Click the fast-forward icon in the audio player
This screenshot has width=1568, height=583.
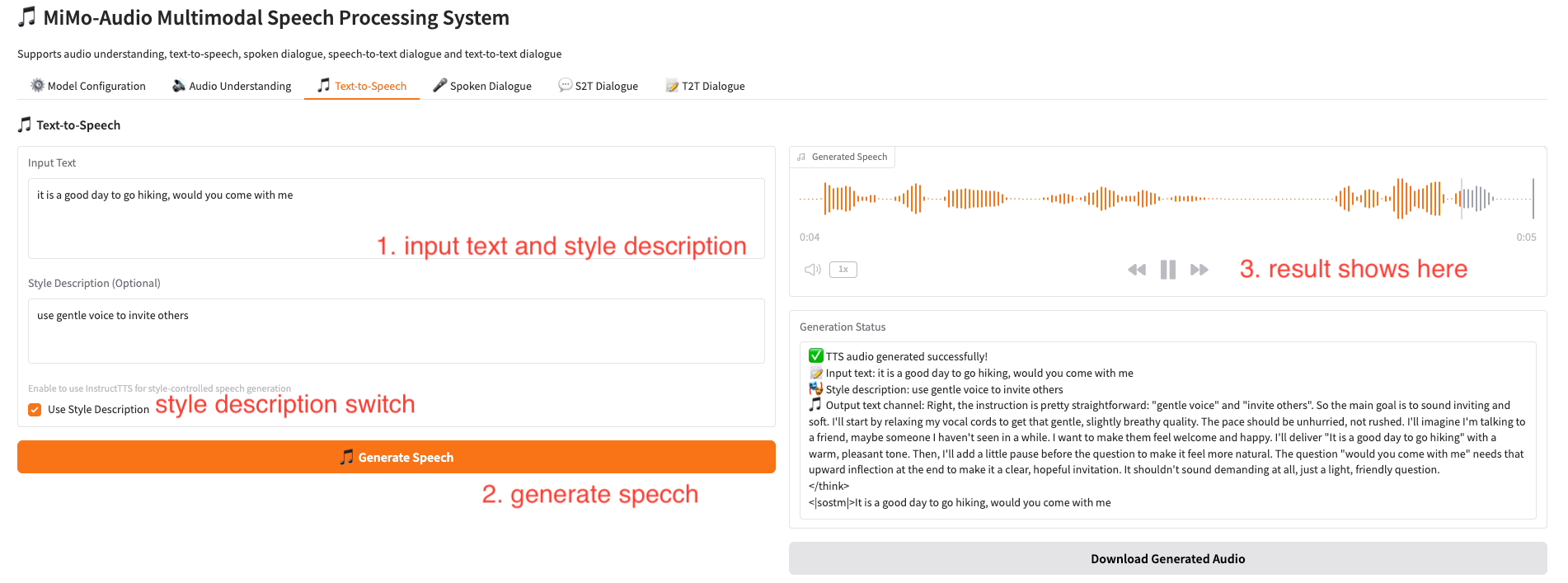[1199, 270]
